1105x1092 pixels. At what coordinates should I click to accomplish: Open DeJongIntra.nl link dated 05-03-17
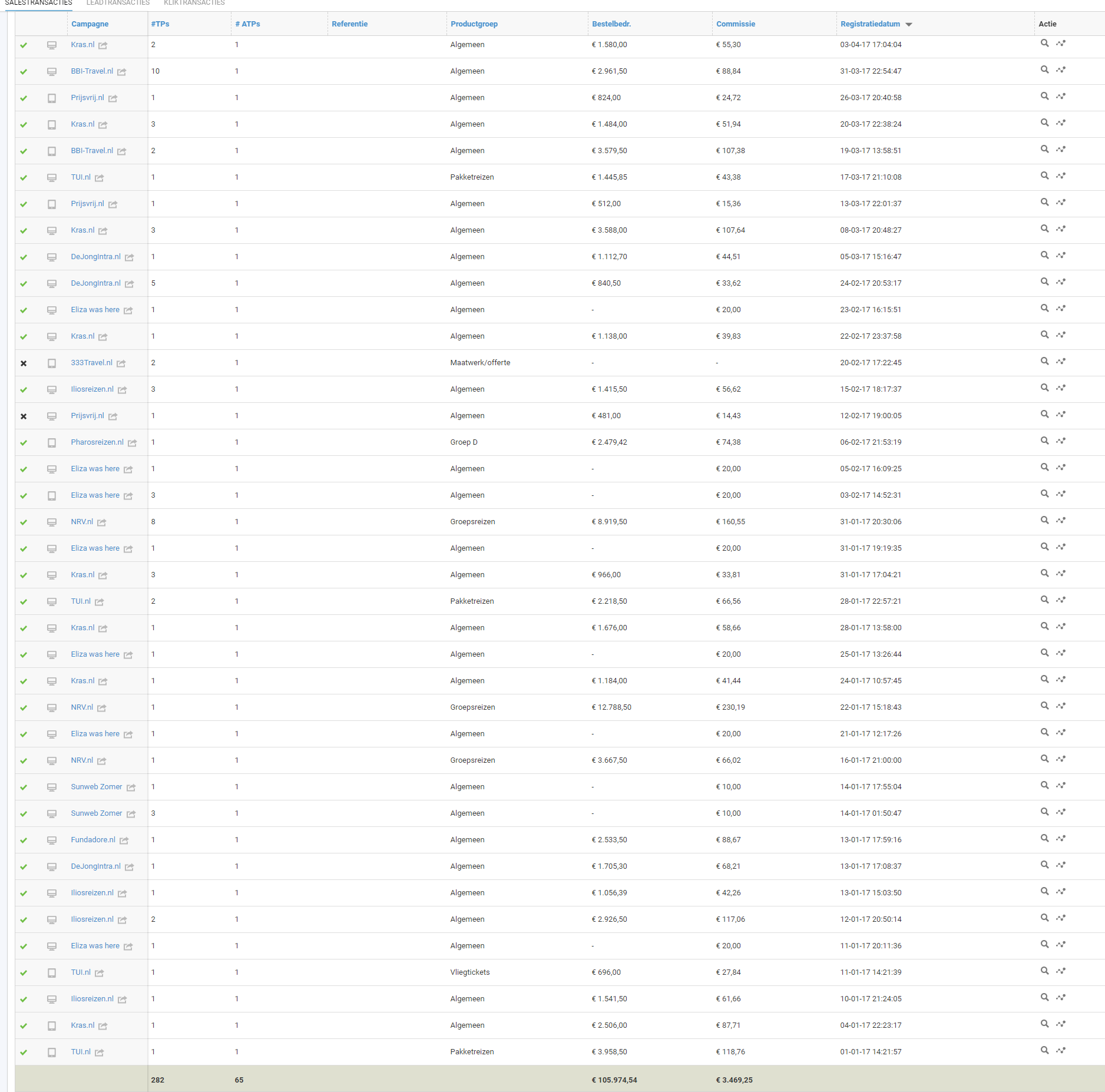click(95, 257)
